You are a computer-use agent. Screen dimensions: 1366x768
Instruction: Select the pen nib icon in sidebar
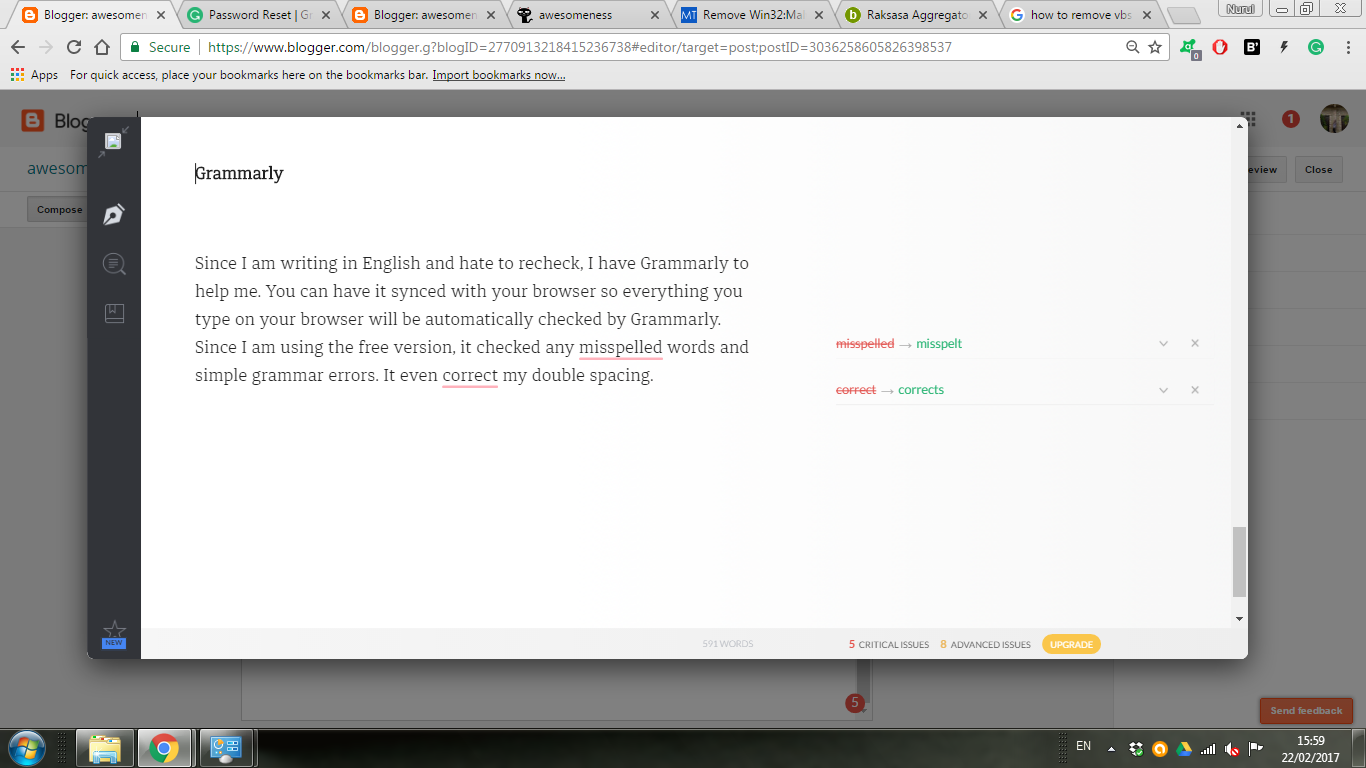114,214
